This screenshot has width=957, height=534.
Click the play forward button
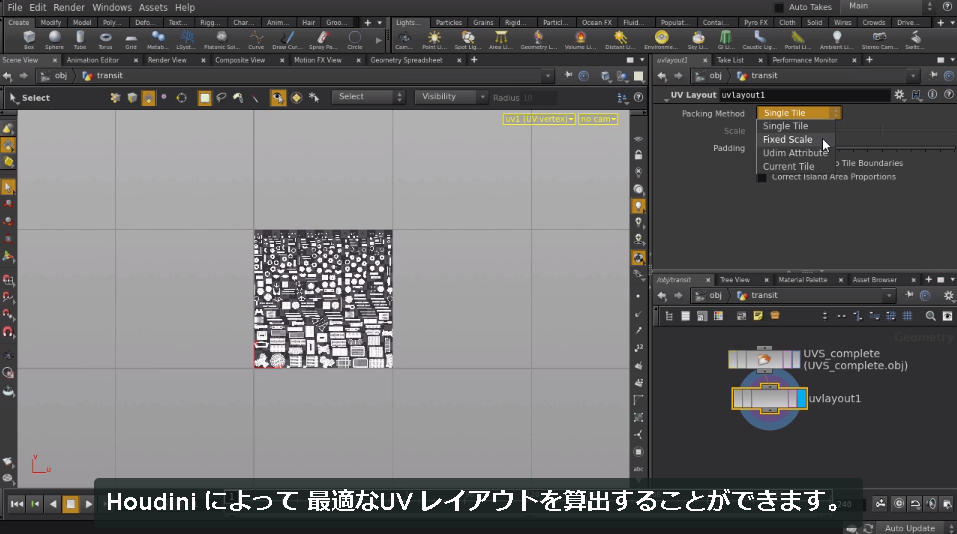tap(88, 503)
